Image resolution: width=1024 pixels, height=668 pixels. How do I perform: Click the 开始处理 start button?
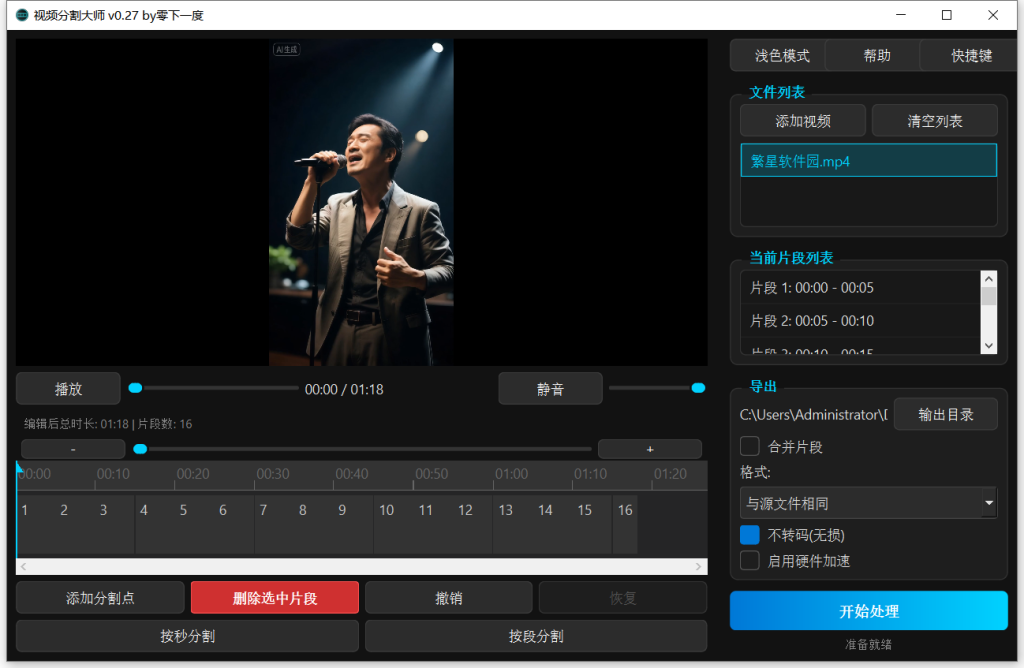click(x=868, y=611)
